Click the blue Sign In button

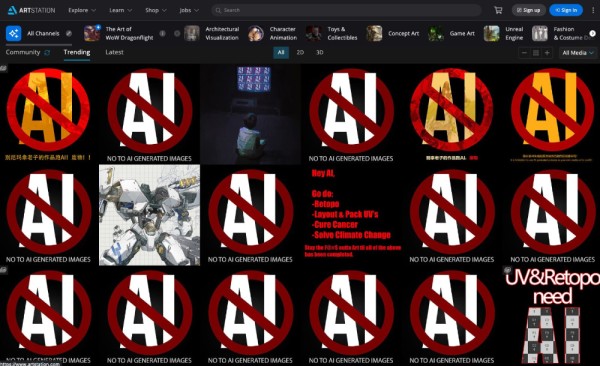[566, 10]
